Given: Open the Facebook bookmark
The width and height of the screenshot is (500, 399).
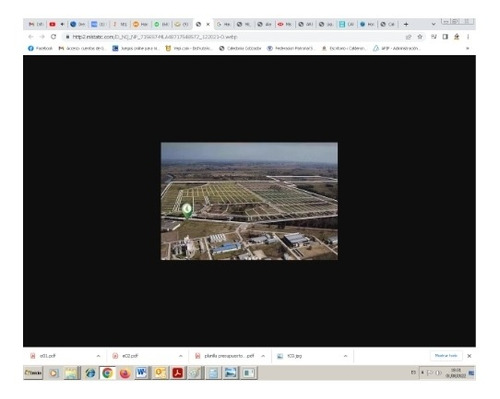Looking at the screenshot, I should [x=40, y=48].
